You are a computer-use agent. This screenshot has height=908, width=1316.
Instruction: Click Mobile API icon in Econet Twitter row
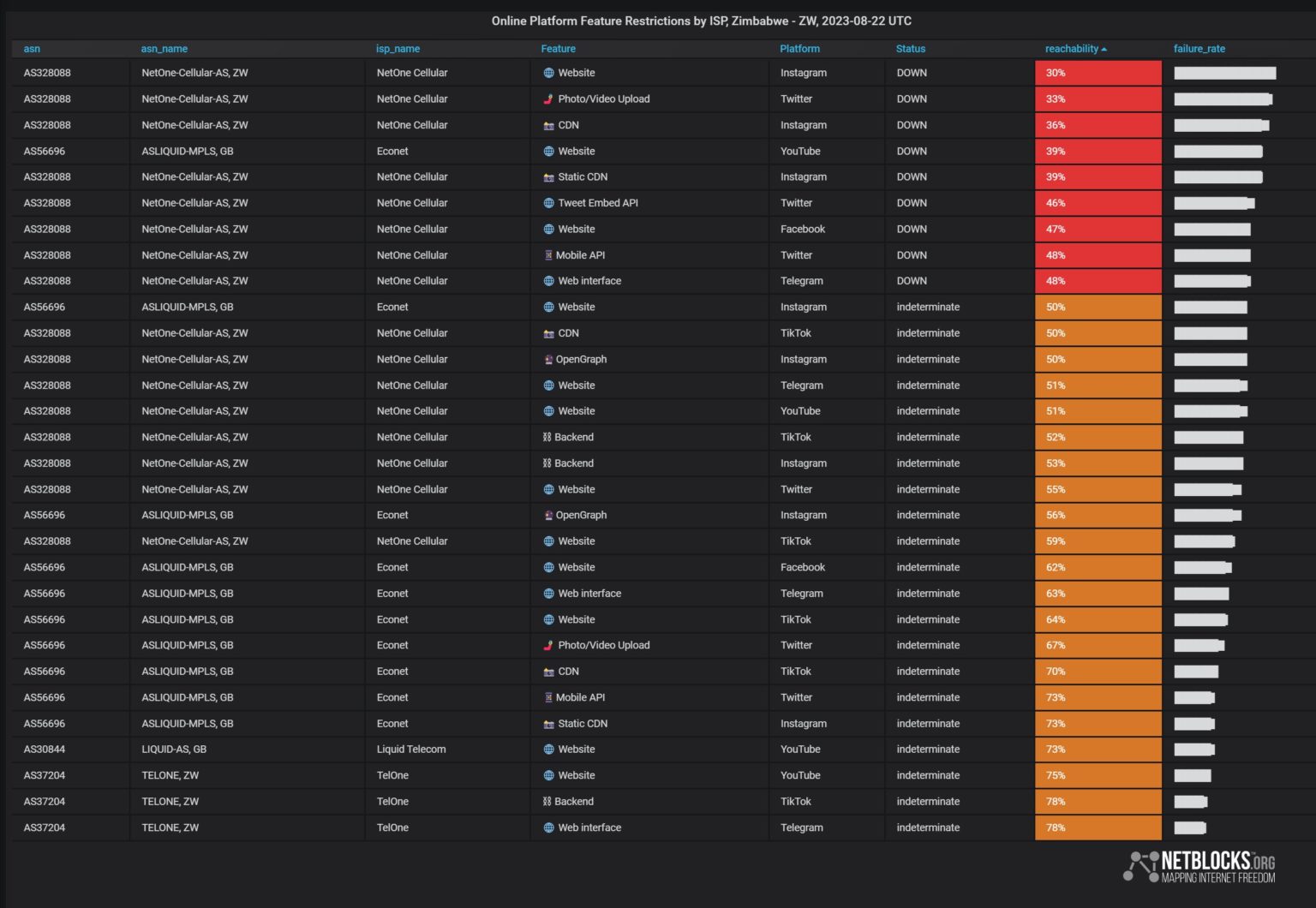click(x=548, y=698)
